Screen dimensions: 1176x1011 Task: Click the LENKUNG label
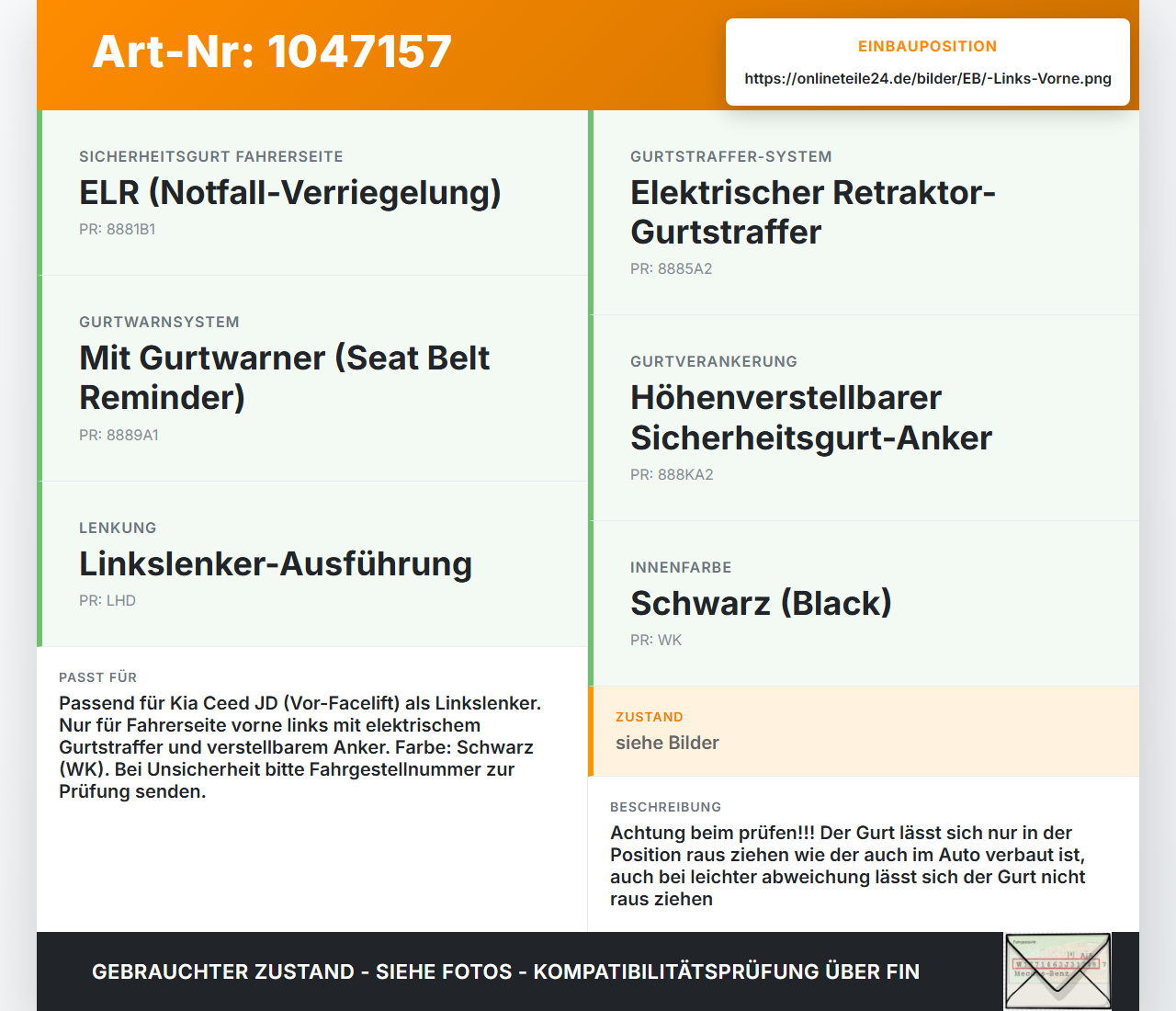tap(118, 528)
